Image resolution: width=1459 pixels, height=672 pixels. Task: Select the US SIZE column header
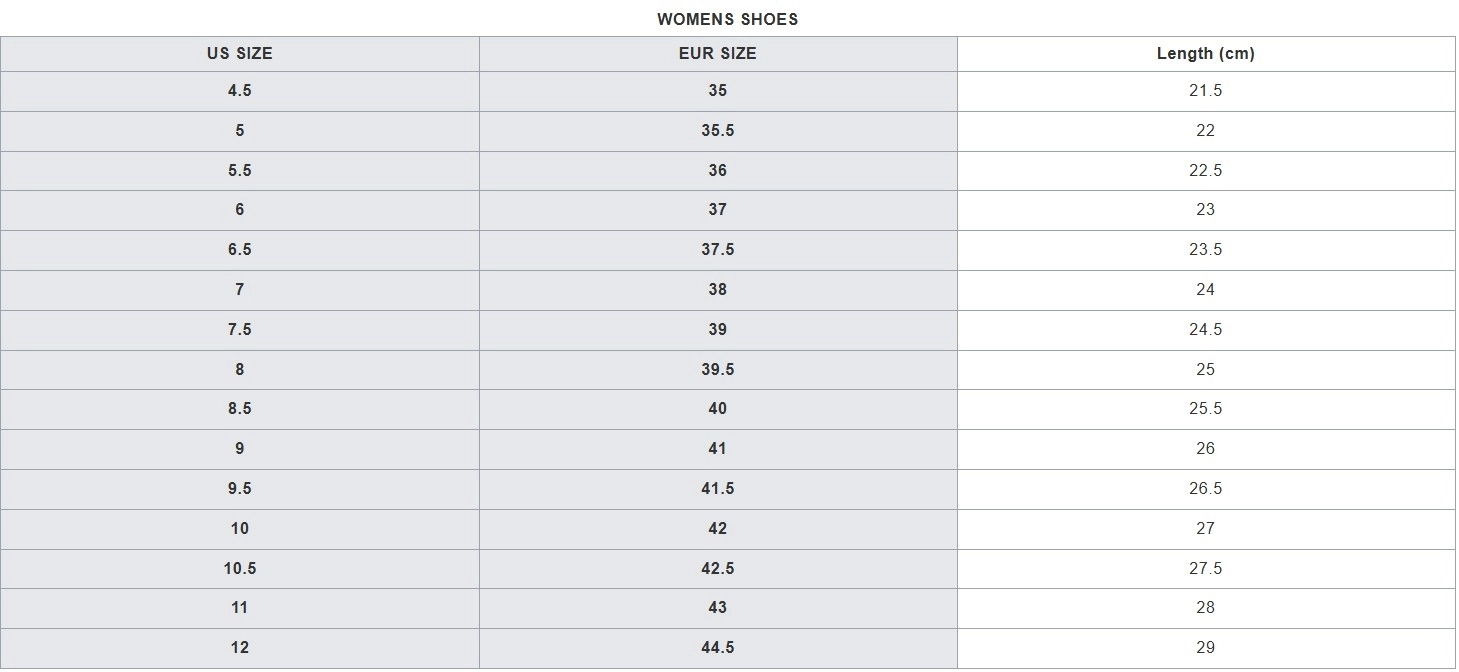point(239,54)
